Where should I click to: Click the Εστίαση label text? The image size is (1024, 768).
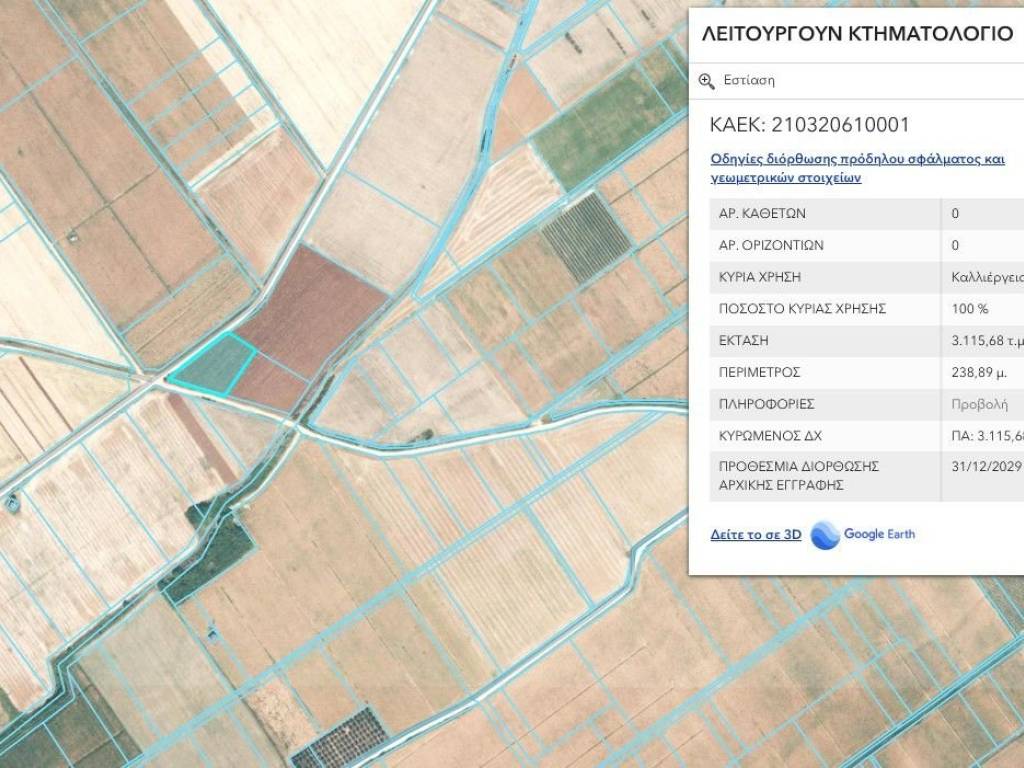point(749,81)
